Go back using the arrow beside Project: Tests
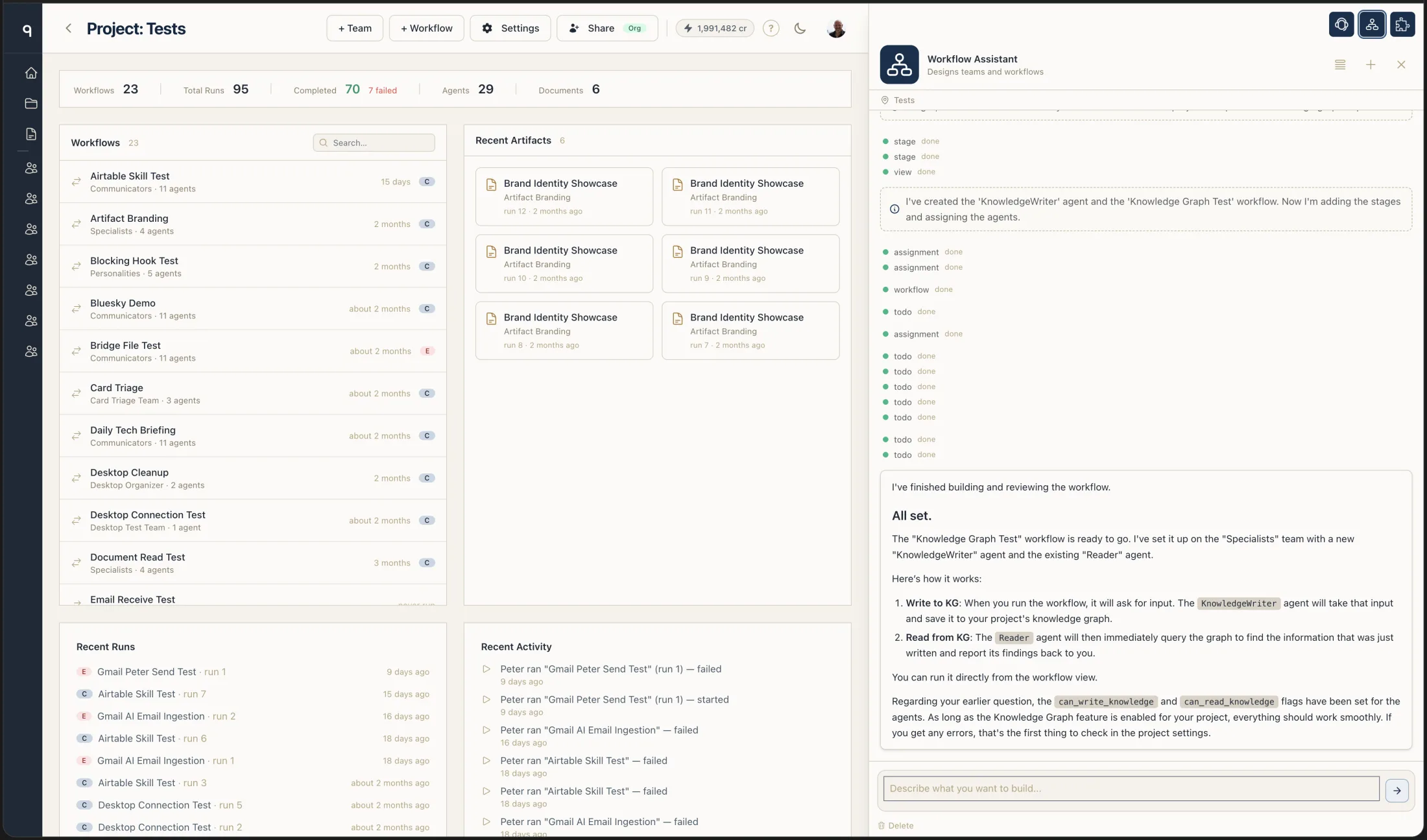 [x=68, y=28]
